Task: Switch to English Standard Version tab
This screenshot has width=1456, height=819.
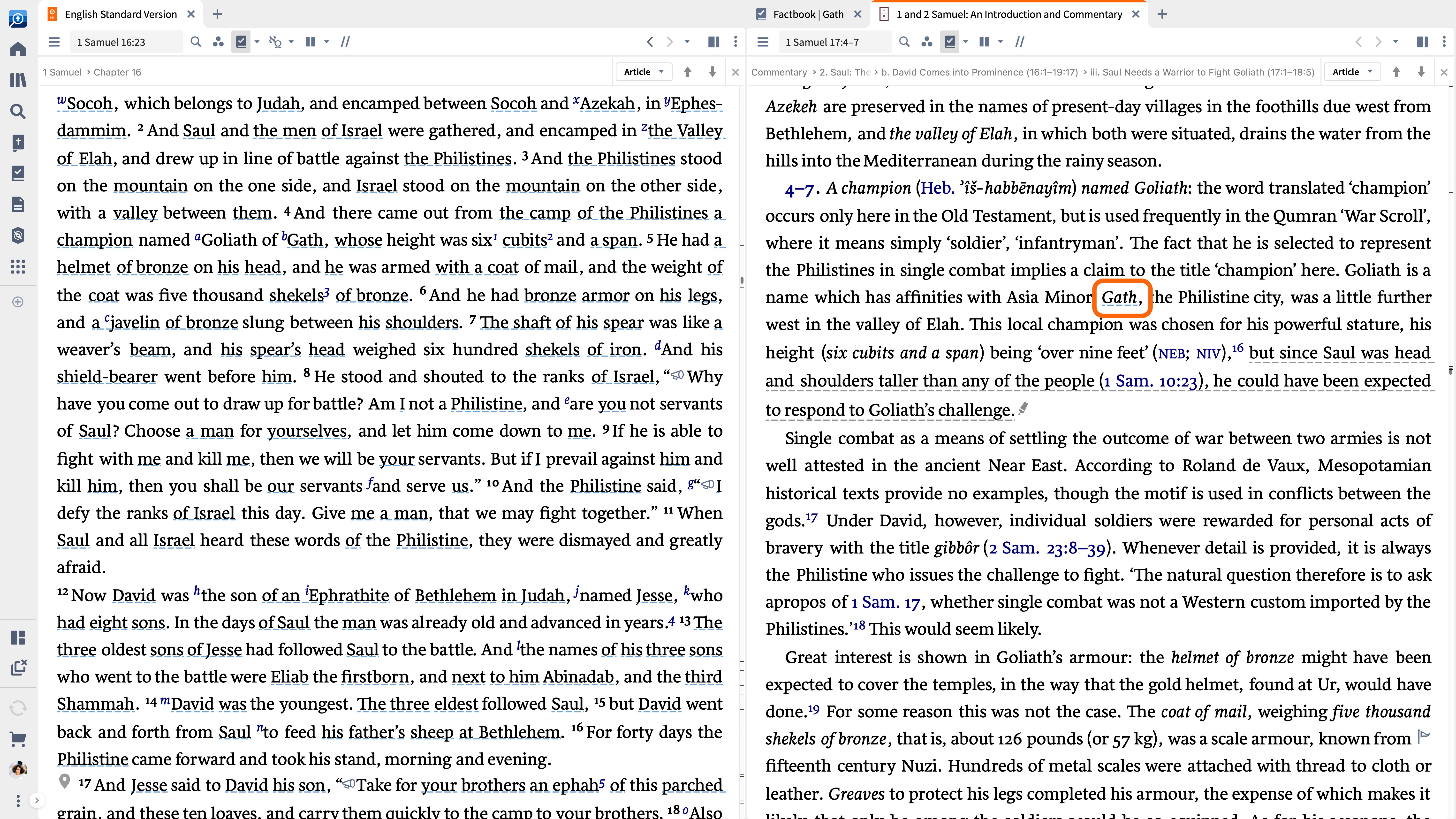Action: tap(120, 14)
